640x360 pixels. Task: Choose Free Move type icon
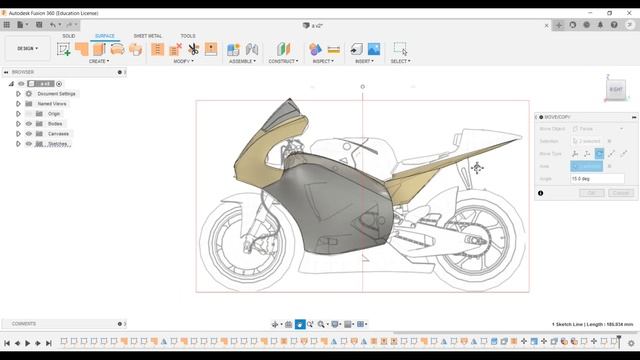coord(575,154)
